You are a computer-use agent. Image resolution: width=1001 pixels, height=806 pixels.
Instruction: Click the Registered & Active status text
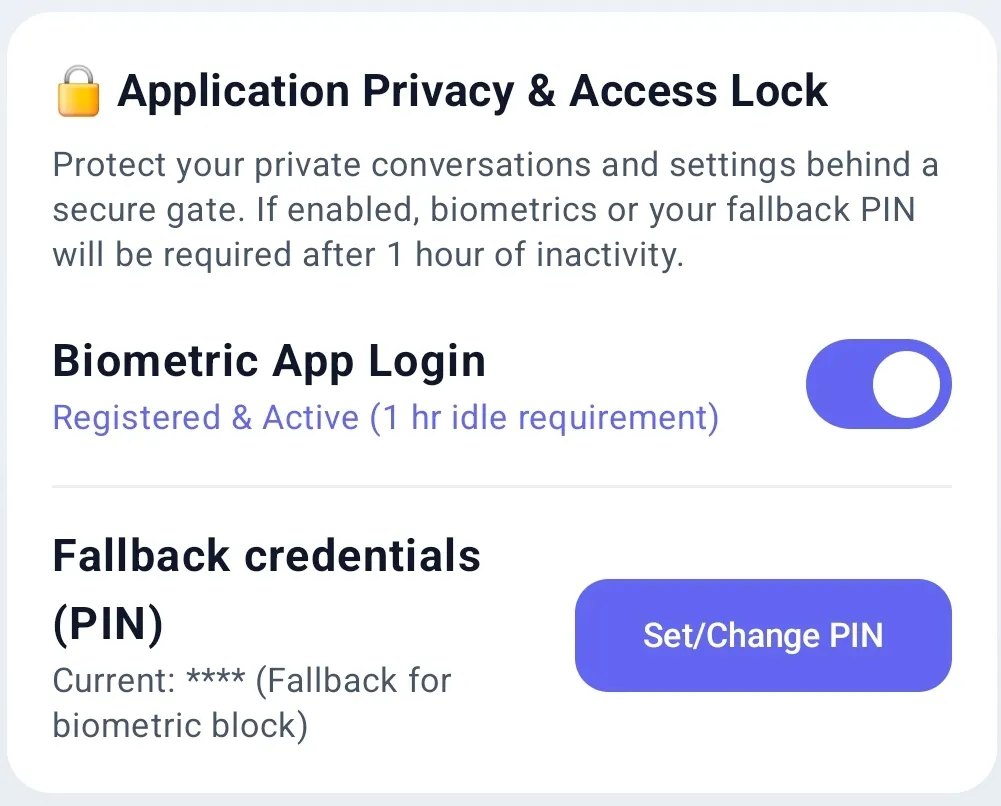(x=206, y=418)
